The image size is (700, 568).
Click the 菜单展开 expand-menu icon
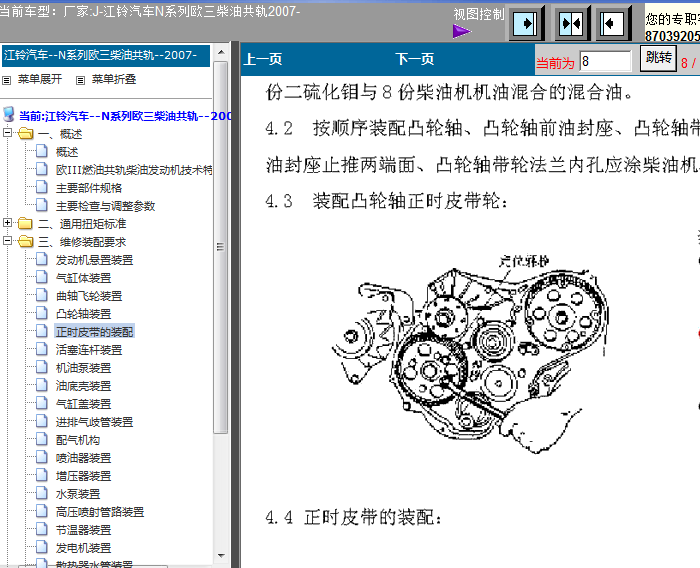[x=6, y=80]
